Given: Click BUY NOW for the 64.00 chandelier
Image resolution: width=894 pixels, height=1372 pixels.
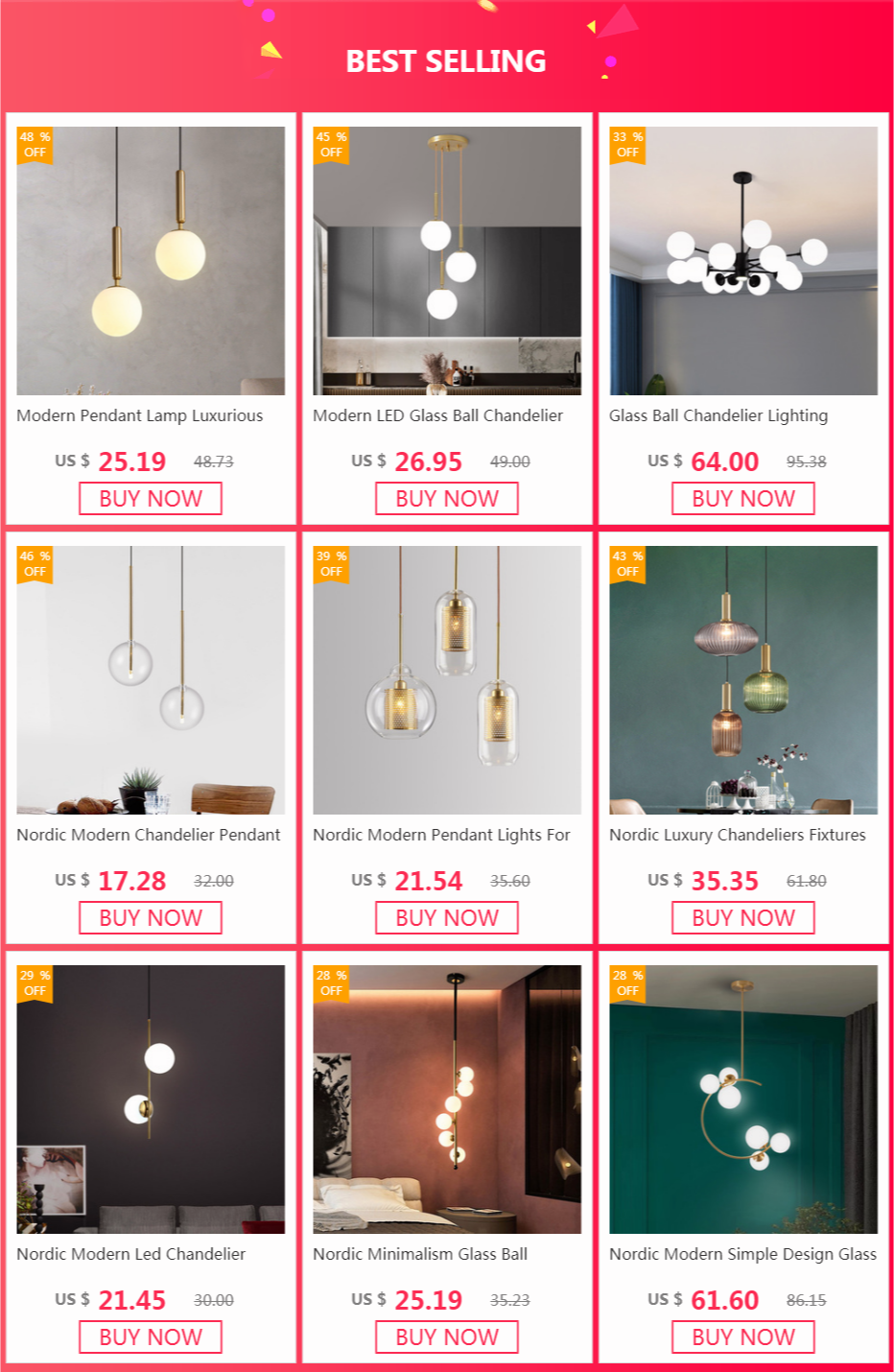Looking at the screenshot, I should (x=743, y=499).
